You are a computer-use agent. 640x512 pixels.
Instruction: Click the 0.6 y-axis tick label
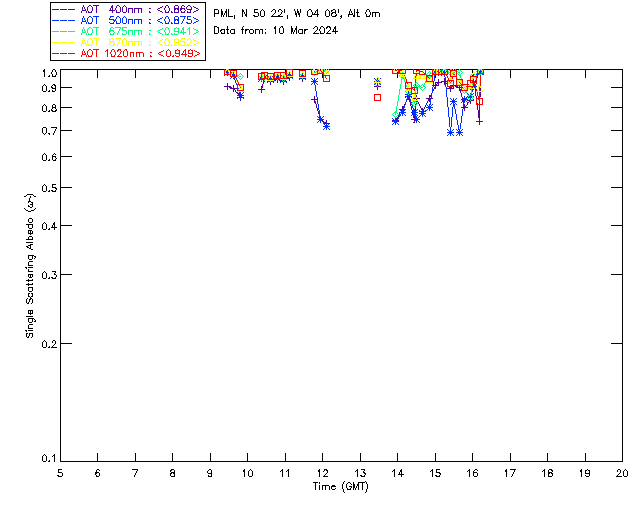(49, 157)
